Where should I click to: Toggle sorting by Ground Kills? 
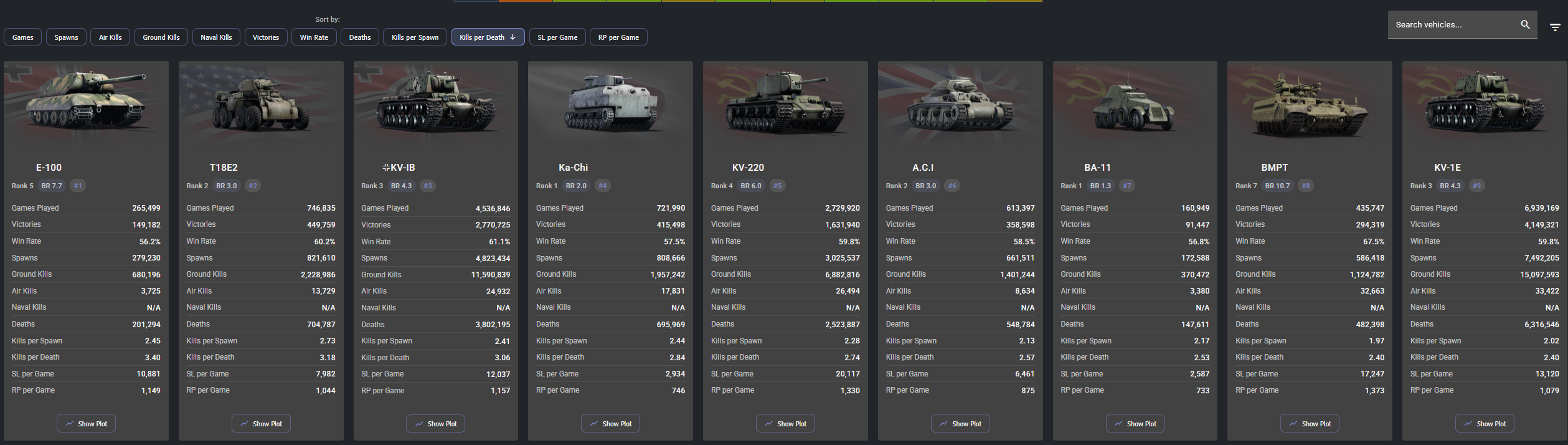[x=161, y=37]
